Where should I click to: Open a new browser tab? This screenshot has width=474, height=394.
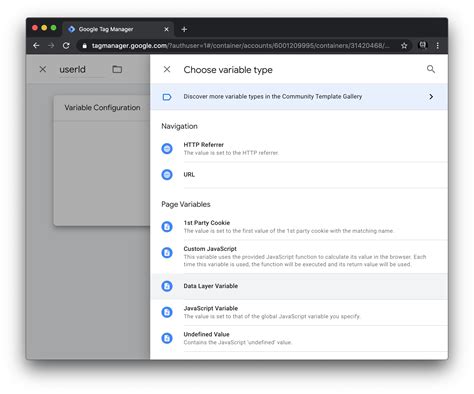pyautogui.click(x=184, y=29)
